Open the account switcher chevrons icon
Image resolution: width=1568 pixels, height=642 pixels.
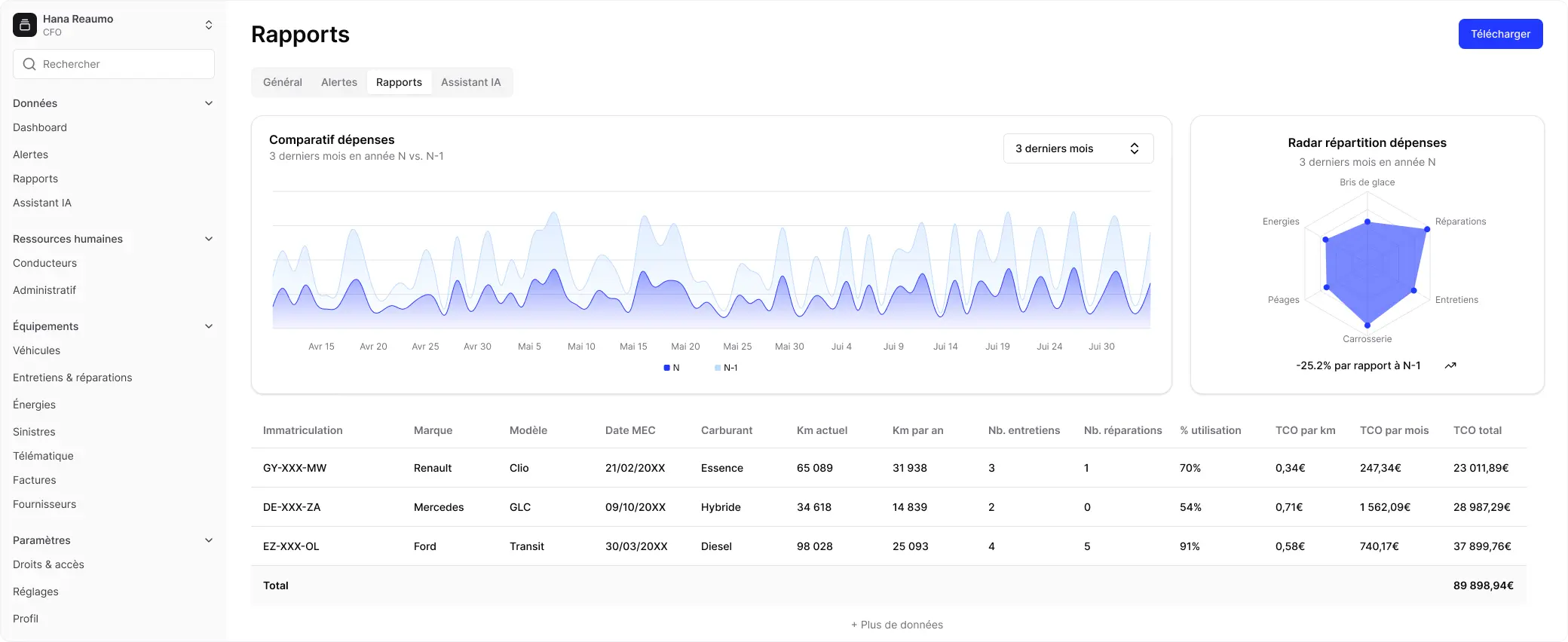[209, 25]
